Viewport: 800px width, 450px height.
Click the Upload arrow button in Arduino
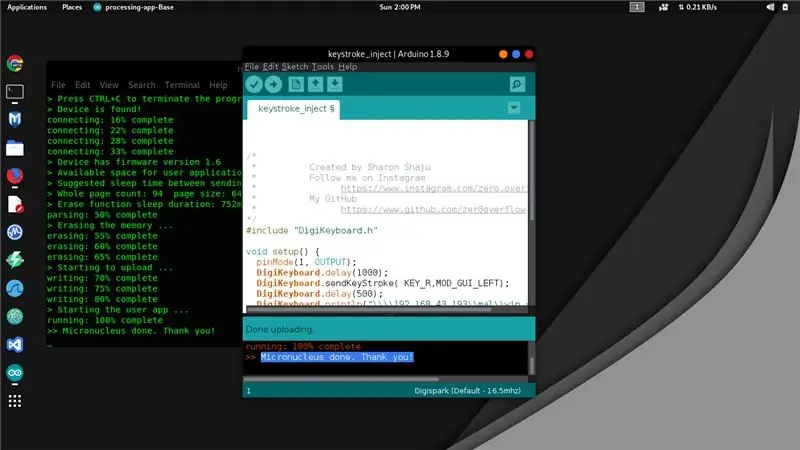273,85
